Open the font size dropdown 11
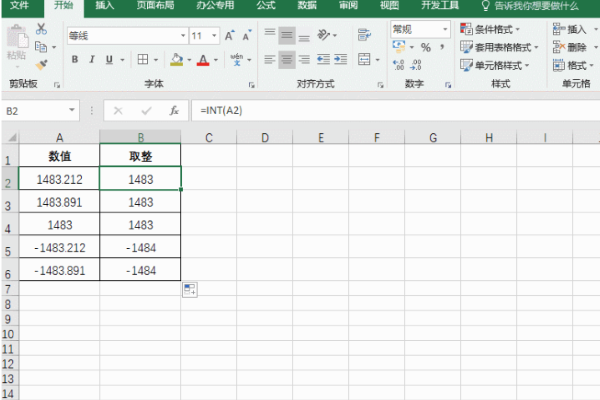This screenshot has width=600, height=400. (205, 36)
